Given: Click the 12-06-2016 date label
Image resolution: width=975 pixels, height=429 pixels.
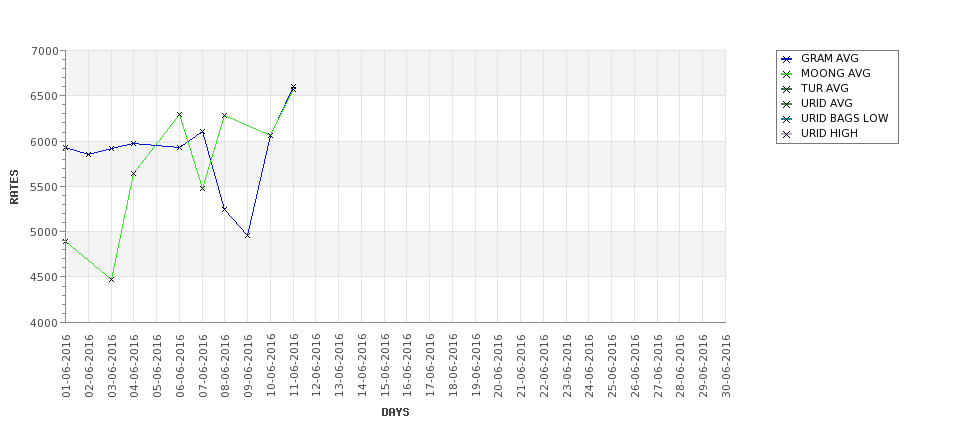Looking at the screenshot, I should point(317,366).
